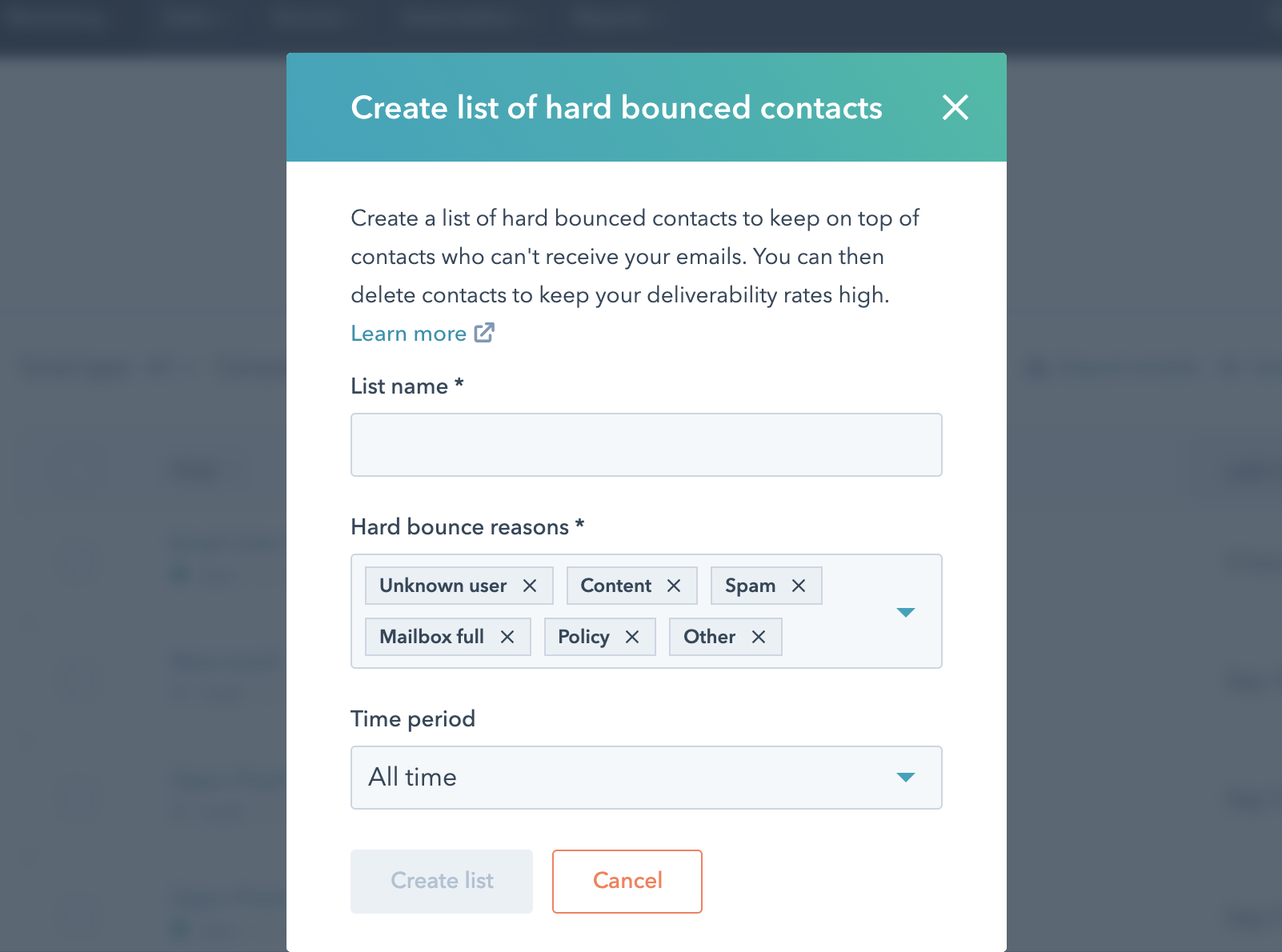
Task: Remove the Other bounce reason tag
Action: pyautogui.click(x=759, y=637)
